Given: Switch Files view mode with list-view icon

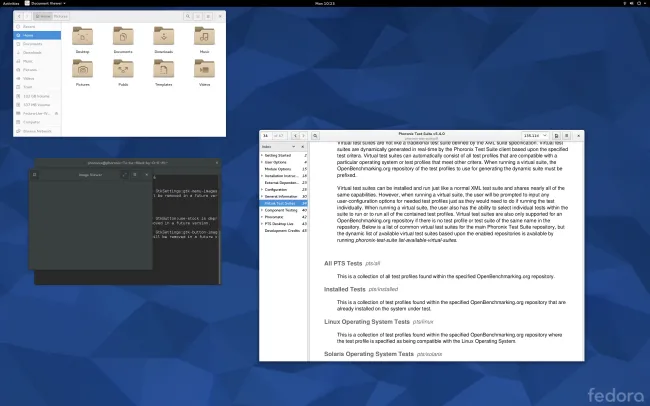Looking at the screenshot, I should (x=198, y=16).
